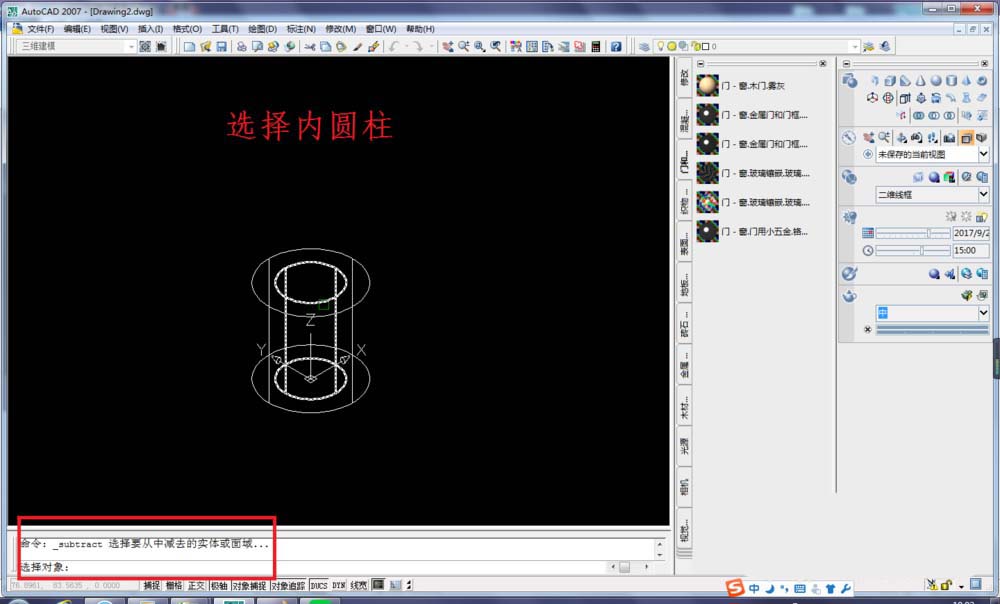Click the Redo arrow icon

click(x=417, y=47)
